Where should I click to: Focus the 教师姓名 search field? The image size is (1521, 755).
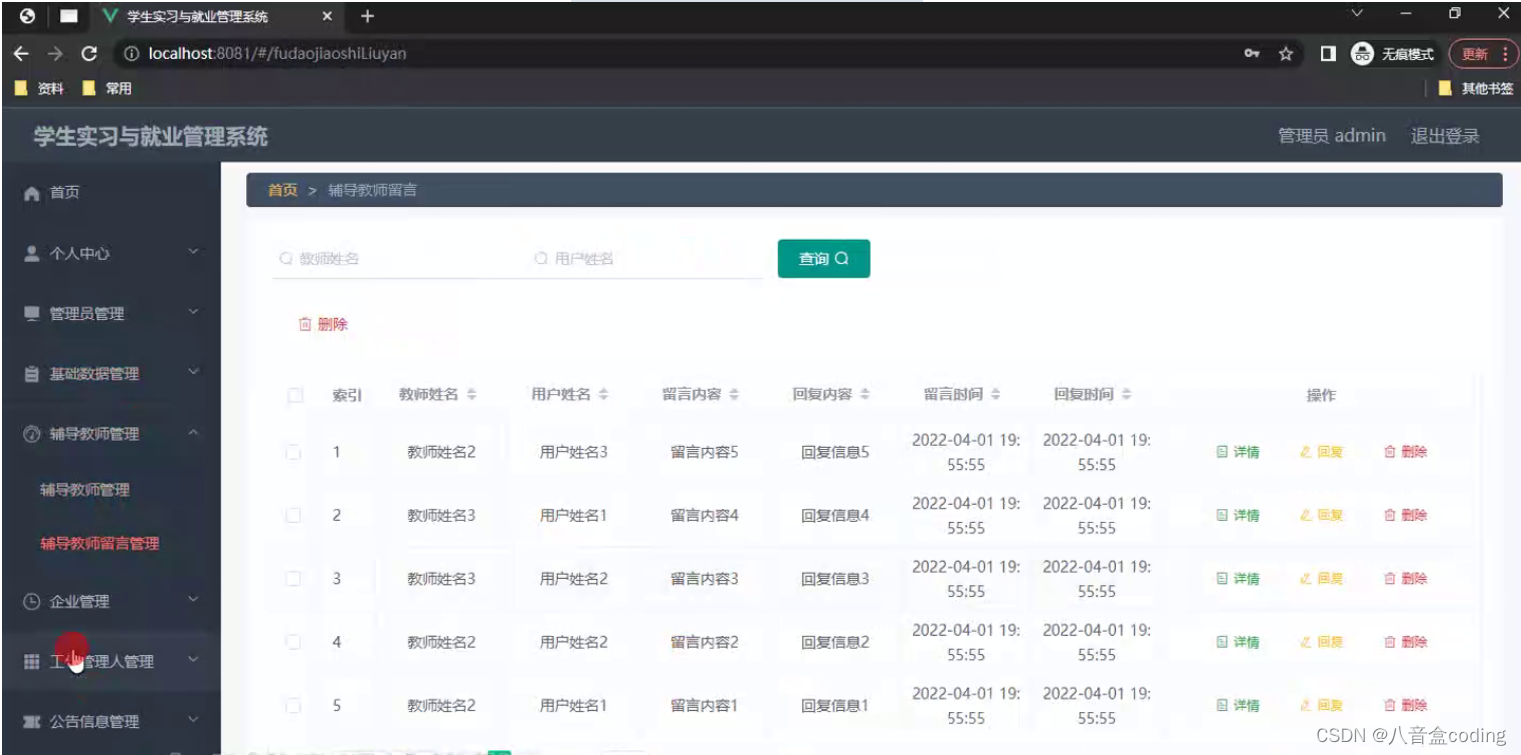[395, 259]
